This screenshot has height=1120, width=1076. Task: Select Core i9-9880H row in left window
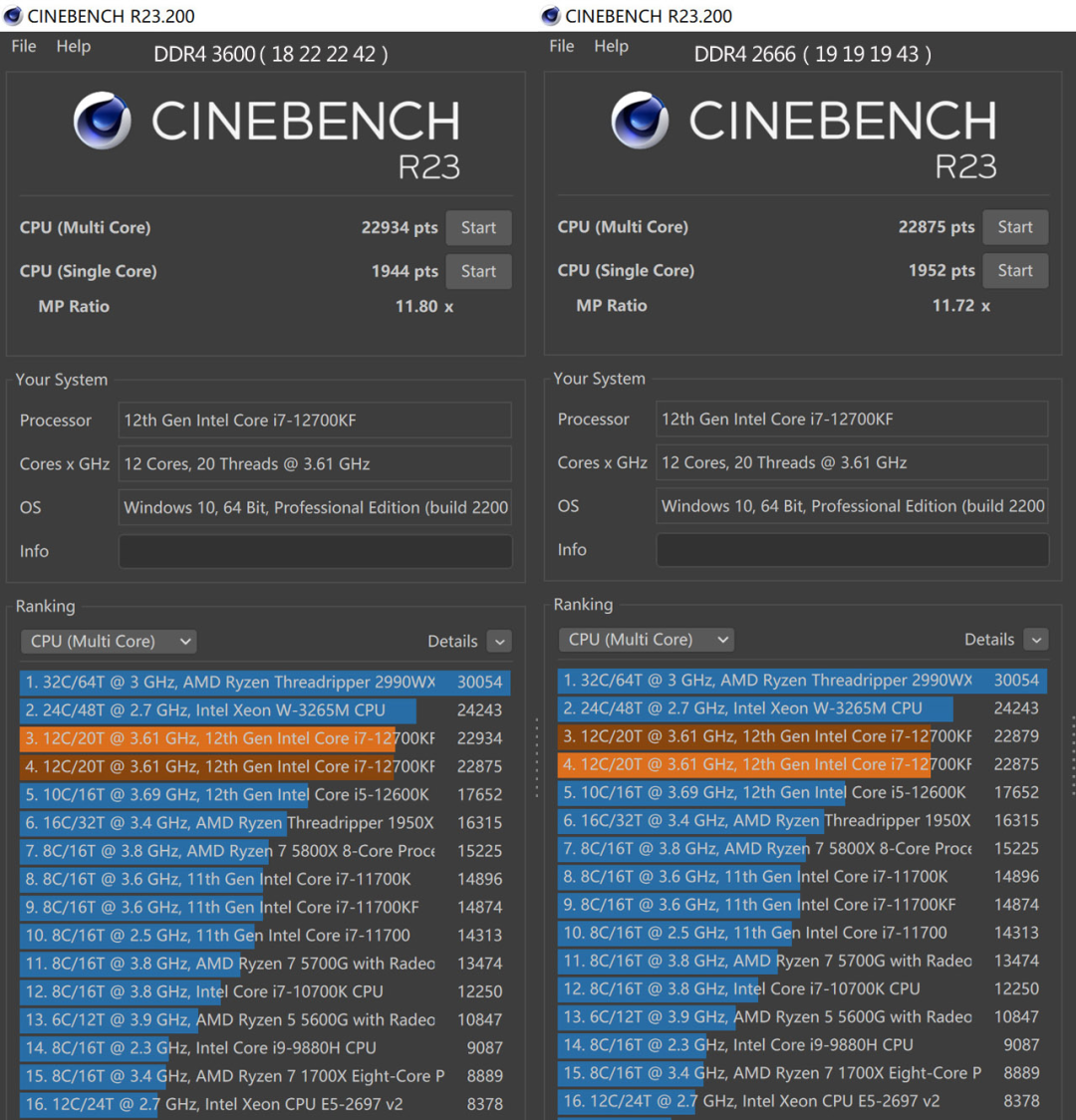point(265,1048)
